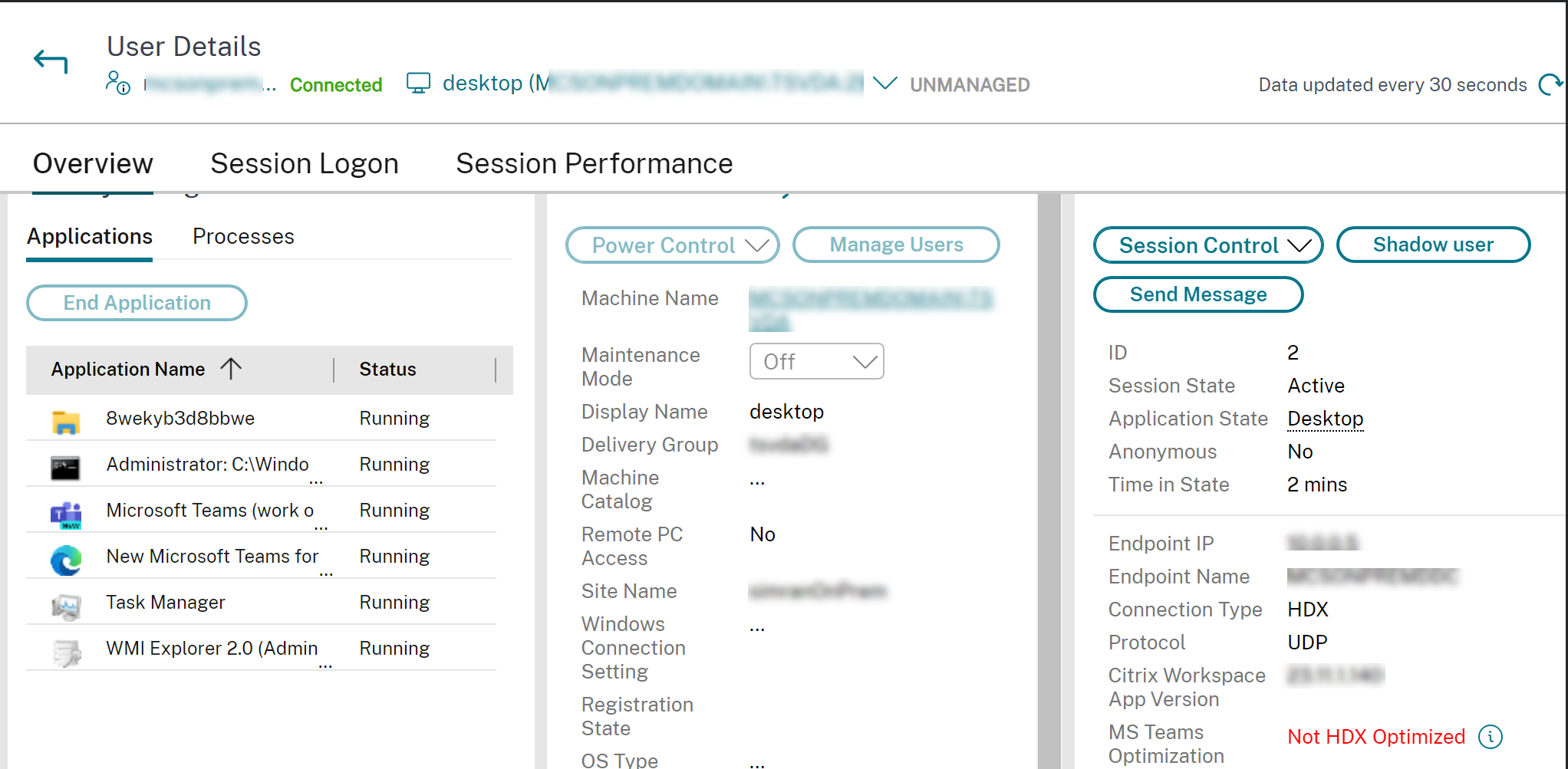Select the Task Manager application icon
The height and width of the screenshot is (769, 1568).
(x=66, y=603)
